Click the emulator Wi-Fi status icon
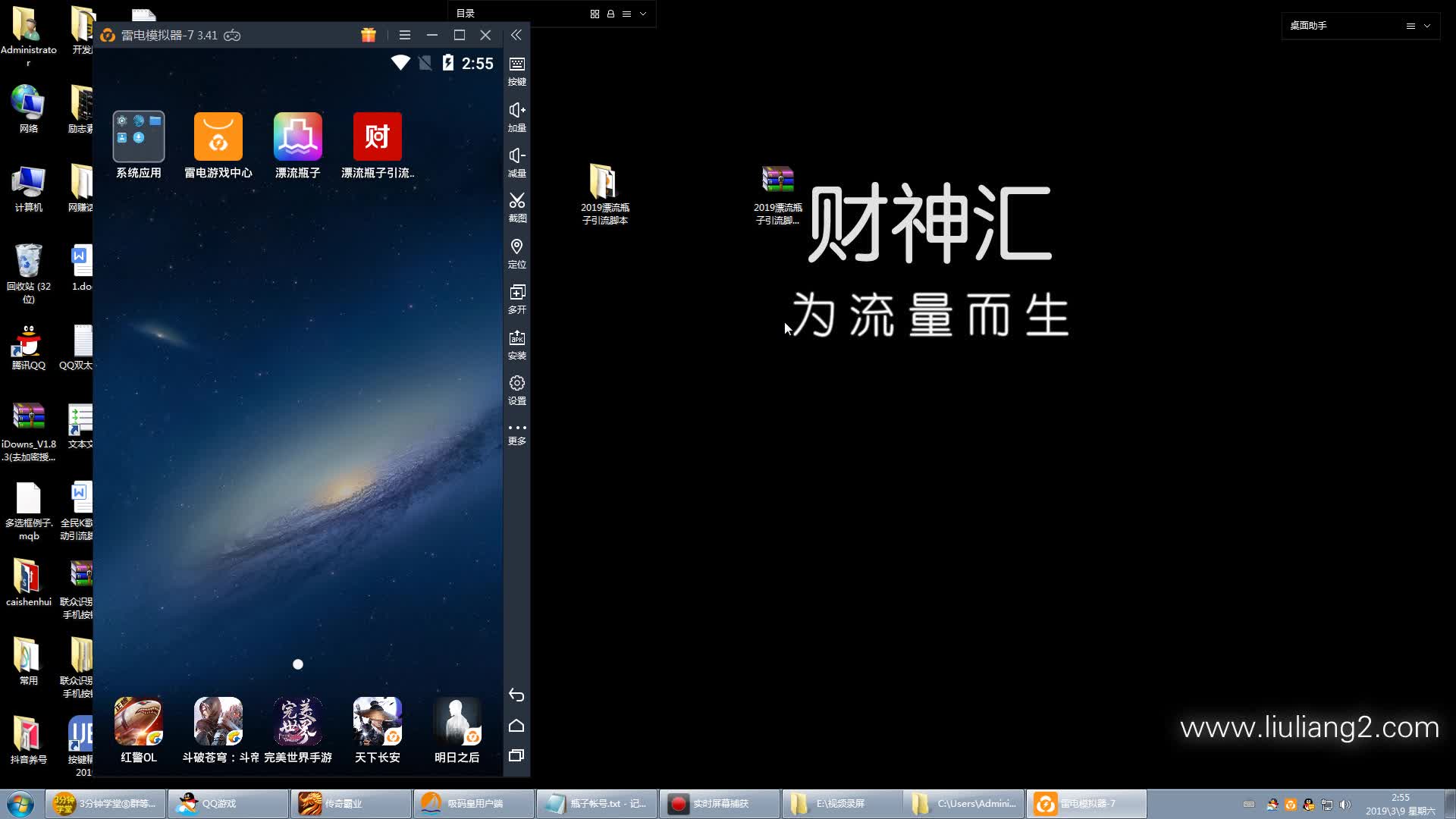 point(400,63)
